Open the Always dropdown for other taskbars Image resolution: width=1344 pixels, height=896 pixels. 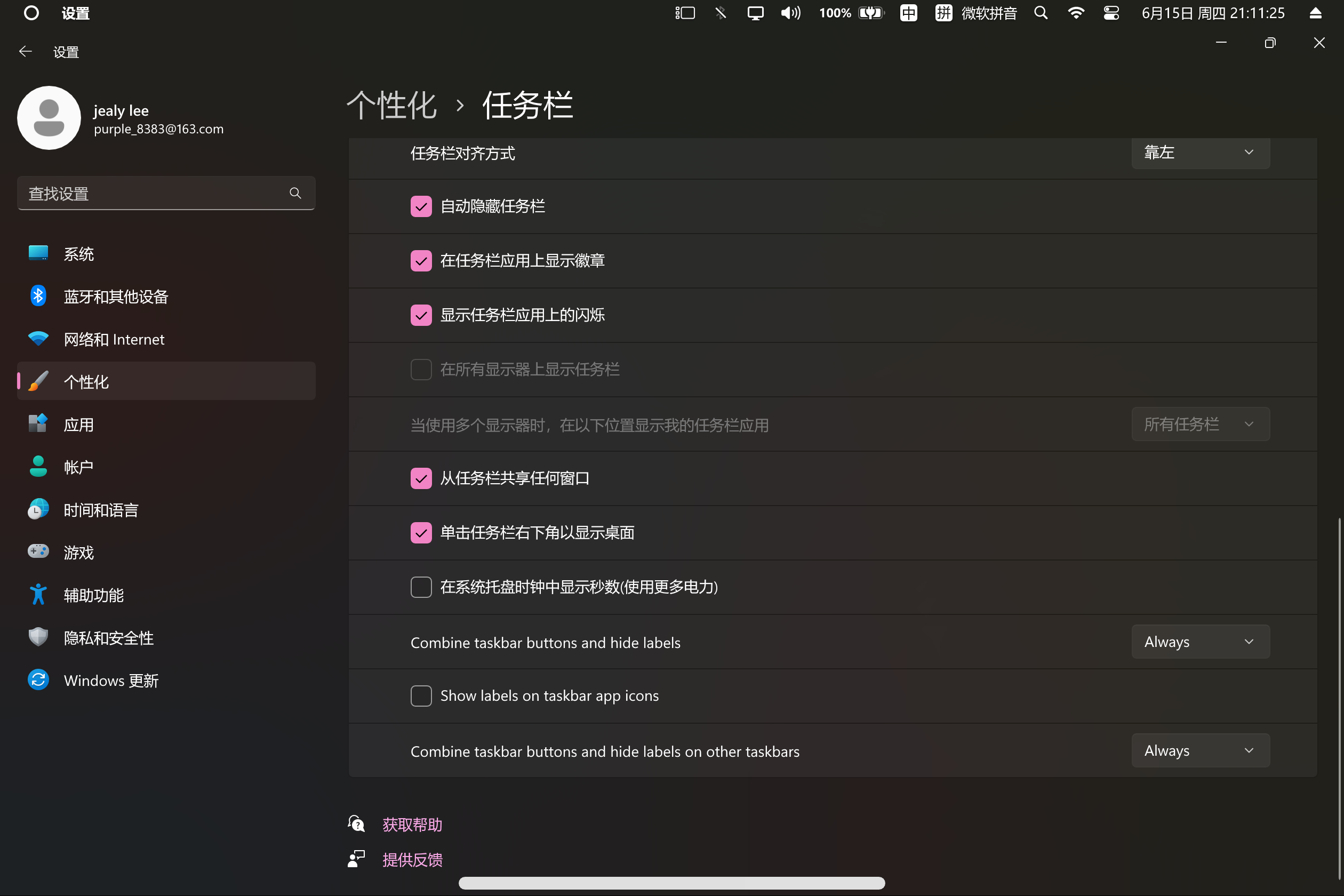click(1201, 750)
